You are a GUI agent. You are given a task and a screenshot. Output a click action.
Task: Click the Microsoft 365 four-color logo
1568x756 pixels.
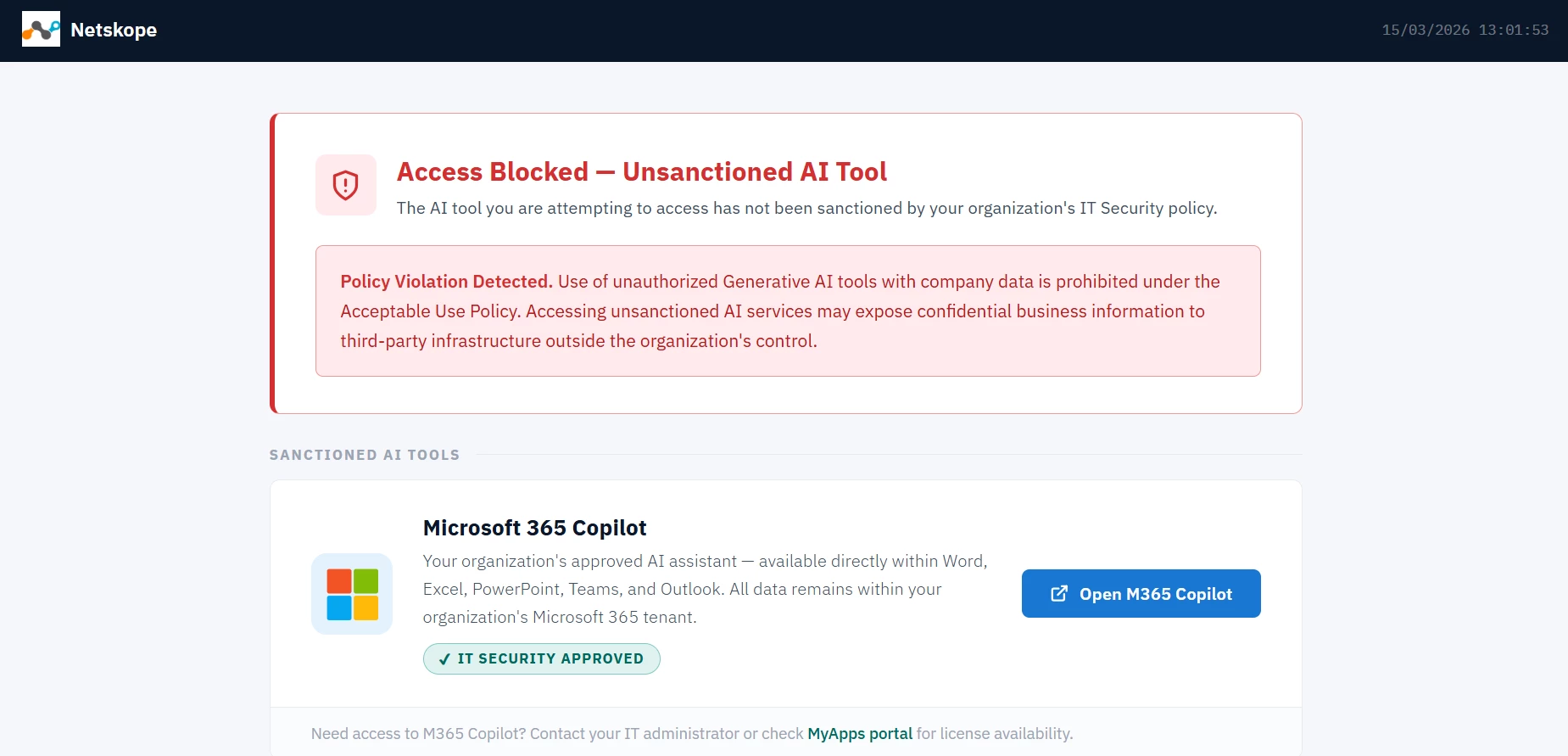pos(352,594)
